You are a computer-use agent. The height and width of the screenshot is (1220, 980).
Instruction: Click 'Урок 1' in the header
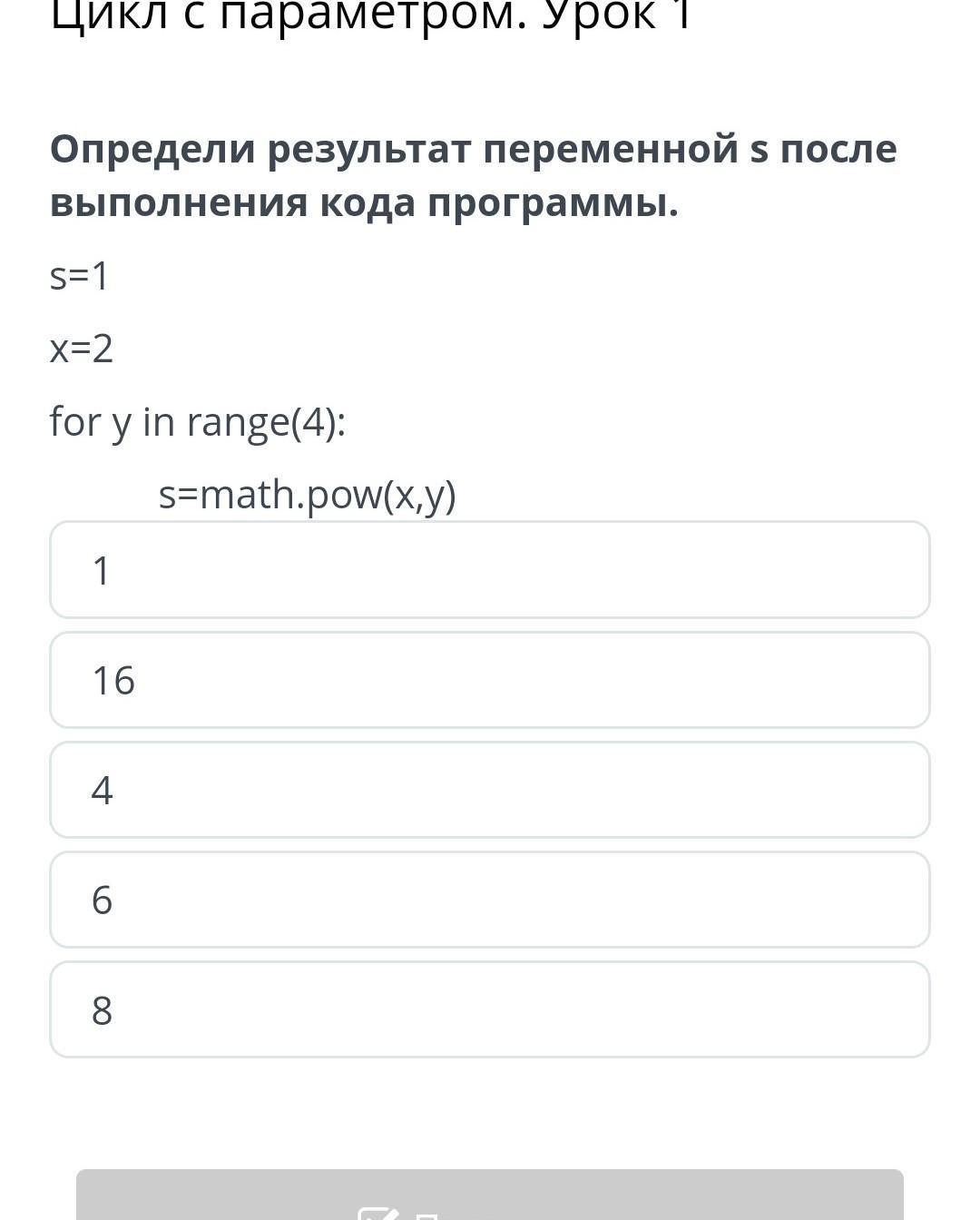617,16
